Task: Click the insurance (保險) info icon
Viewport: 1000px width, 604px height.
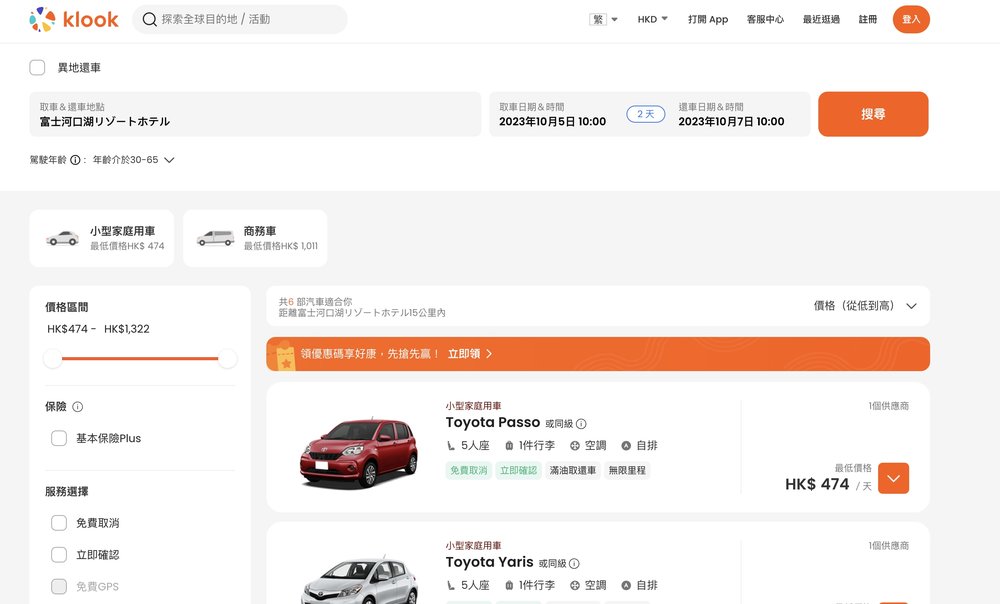Action: click(x=78, y=407)
